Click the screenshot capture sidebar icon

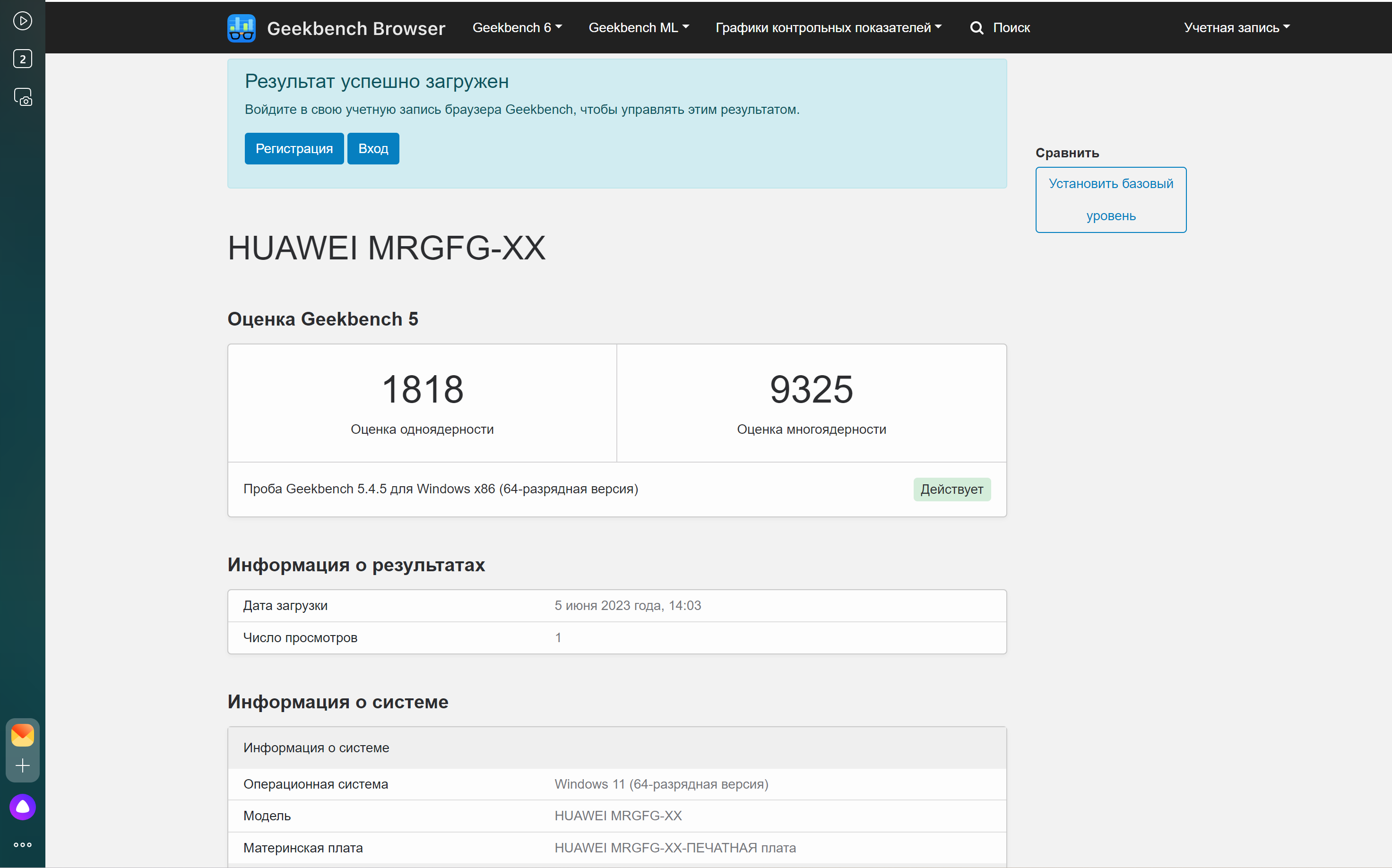pyautogui.click(x=22, y=97)
